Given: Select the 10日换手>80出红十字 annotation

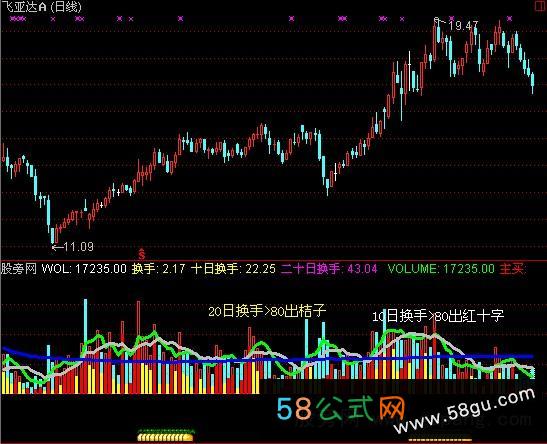Looking at the screenshot, I should 438,316.
